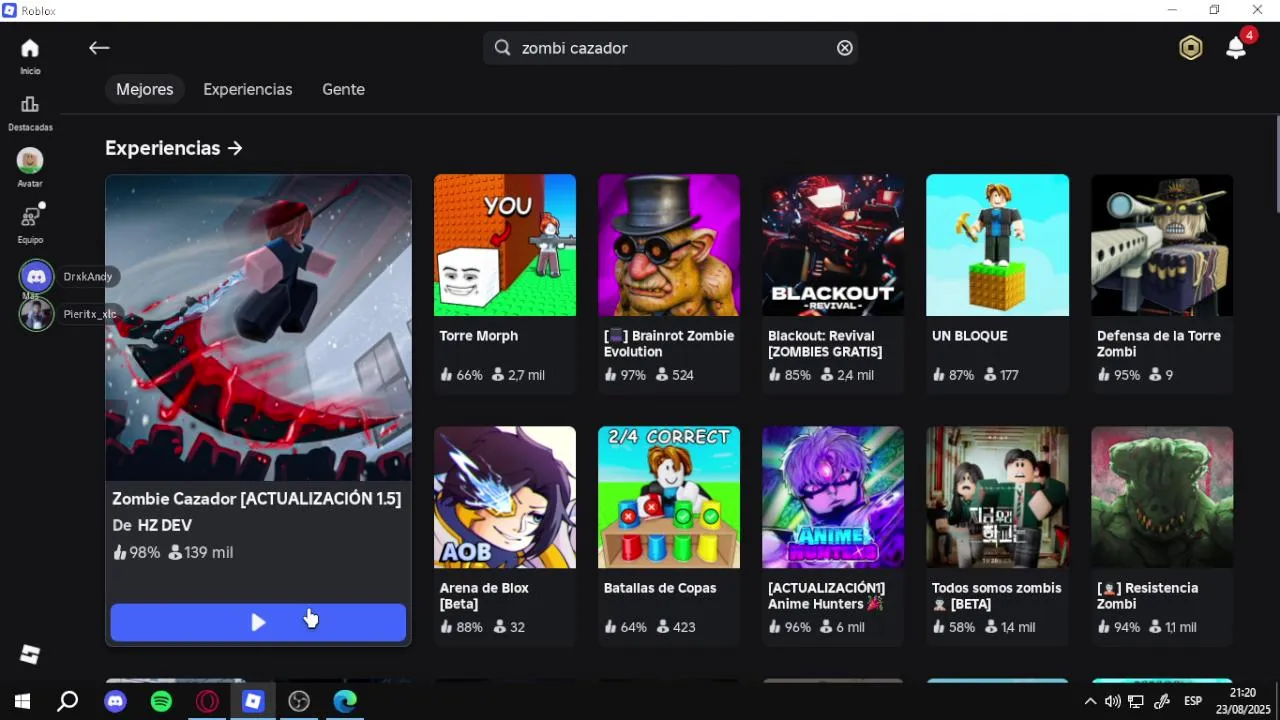Image resolution: width=1280 pixels, height=720 pixels.
Task: Open Anime Hunters thumbnail
Action: tap(833, 497)
